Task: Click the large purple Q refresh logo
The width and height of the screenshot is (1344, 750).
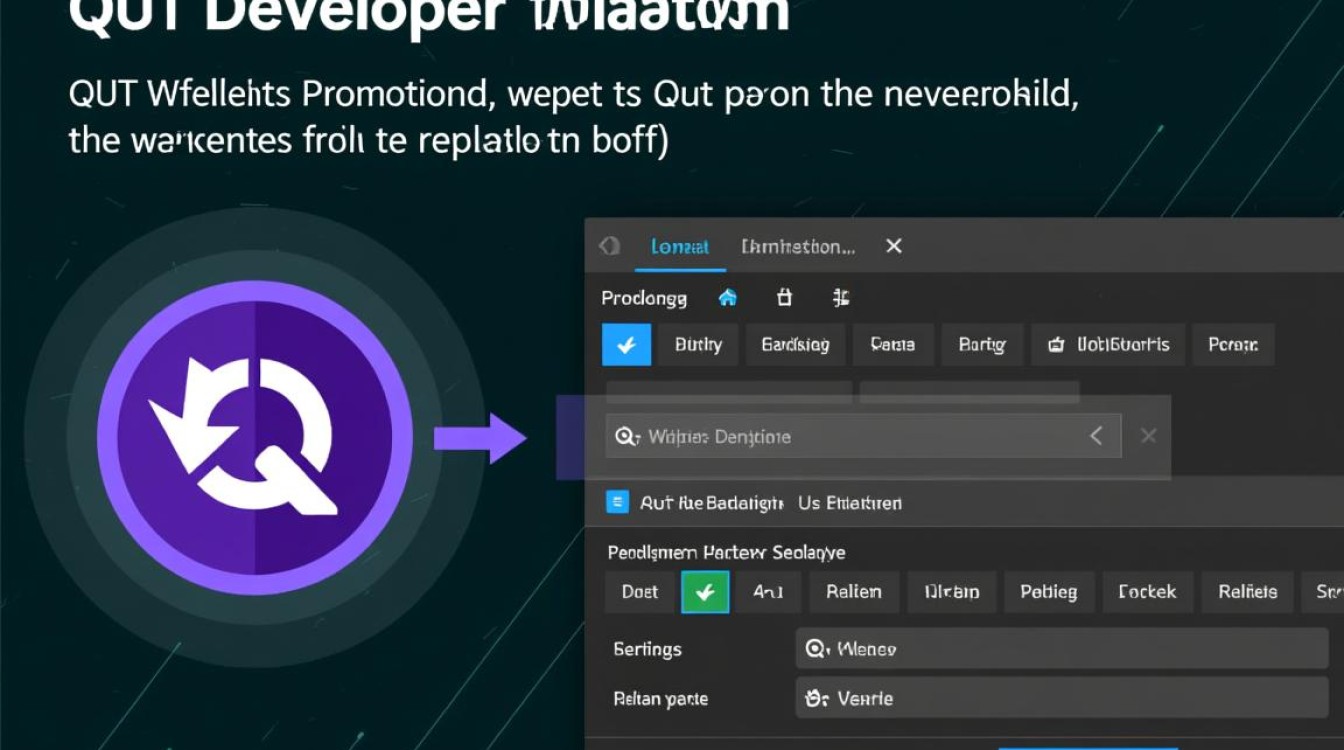Action: coord(255,438)
